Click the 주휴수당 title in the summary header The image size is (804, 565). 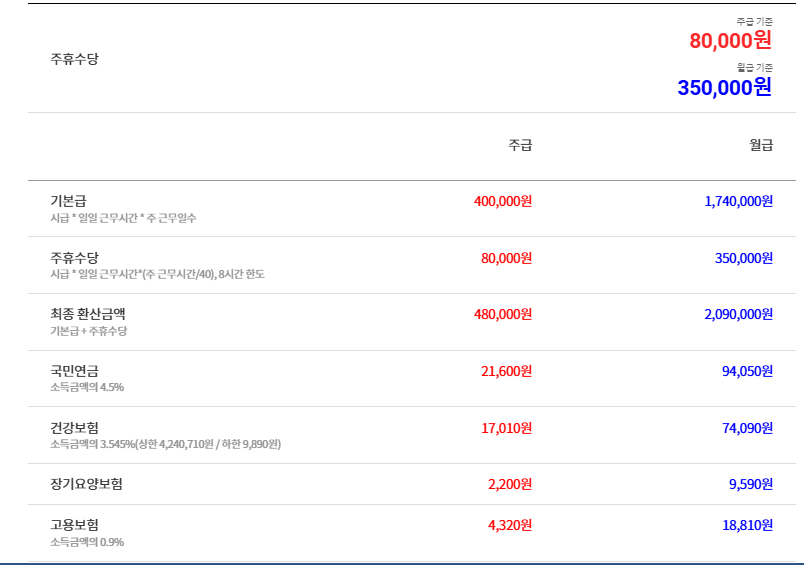74,59
